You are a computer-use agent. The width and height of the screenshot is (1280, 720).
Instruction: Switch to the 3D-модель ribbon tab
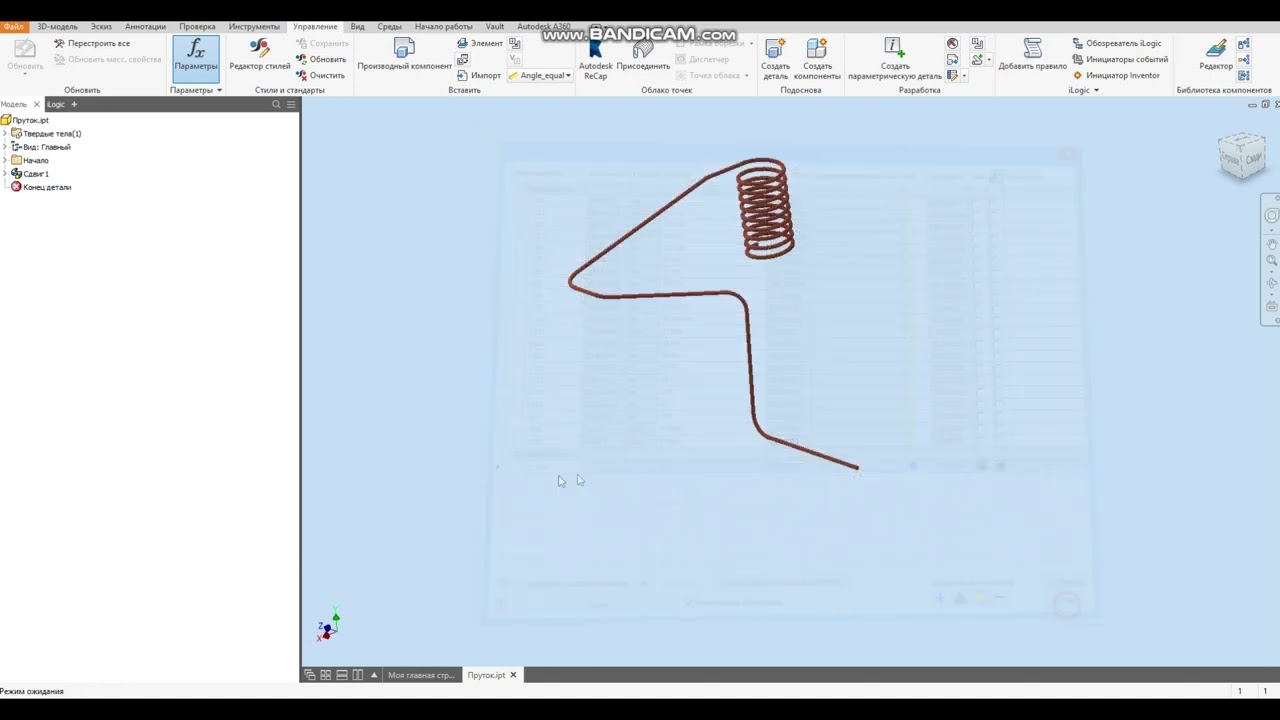[x=57, y=26]
